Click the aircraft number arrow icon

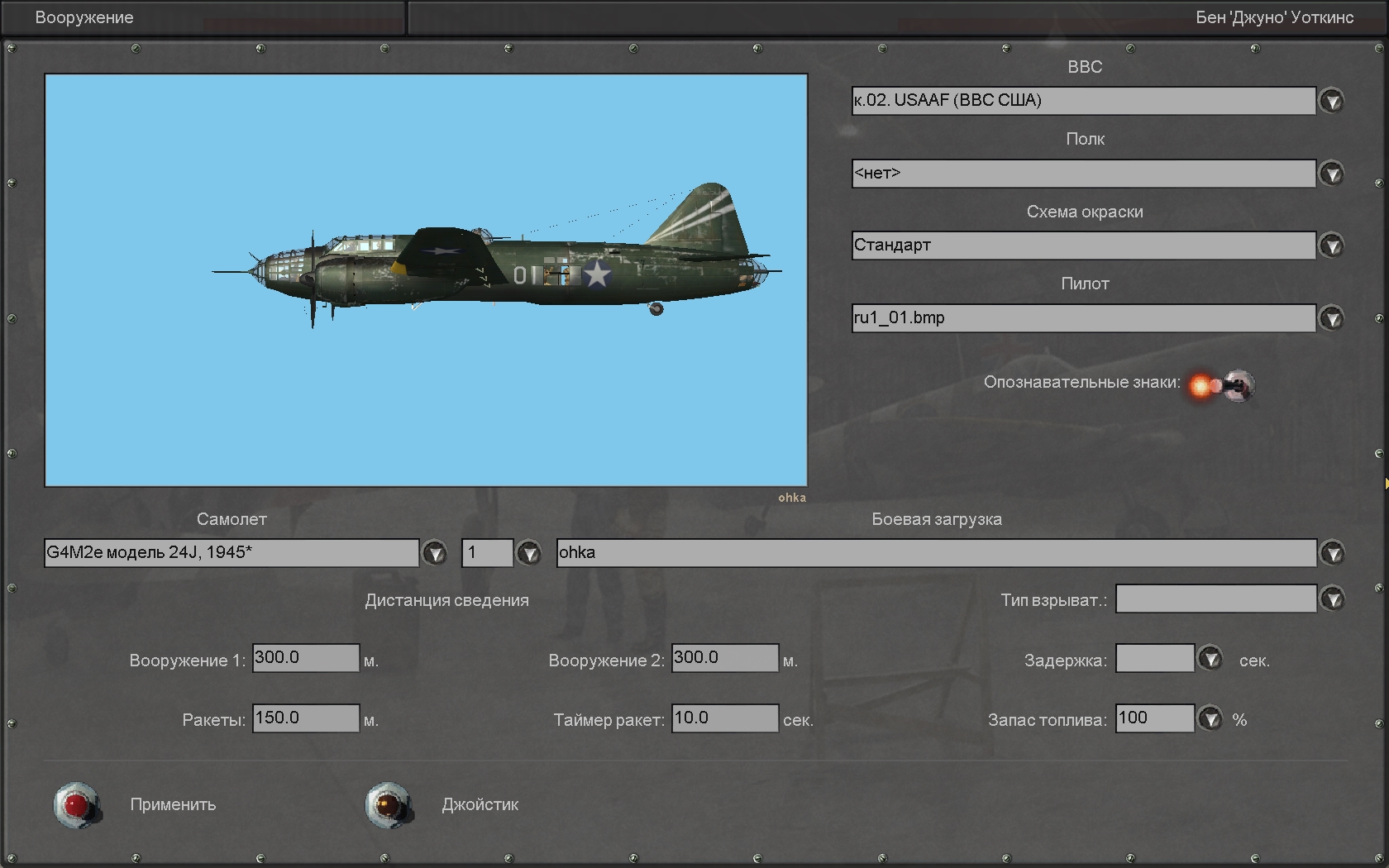(x=528, y=553)
